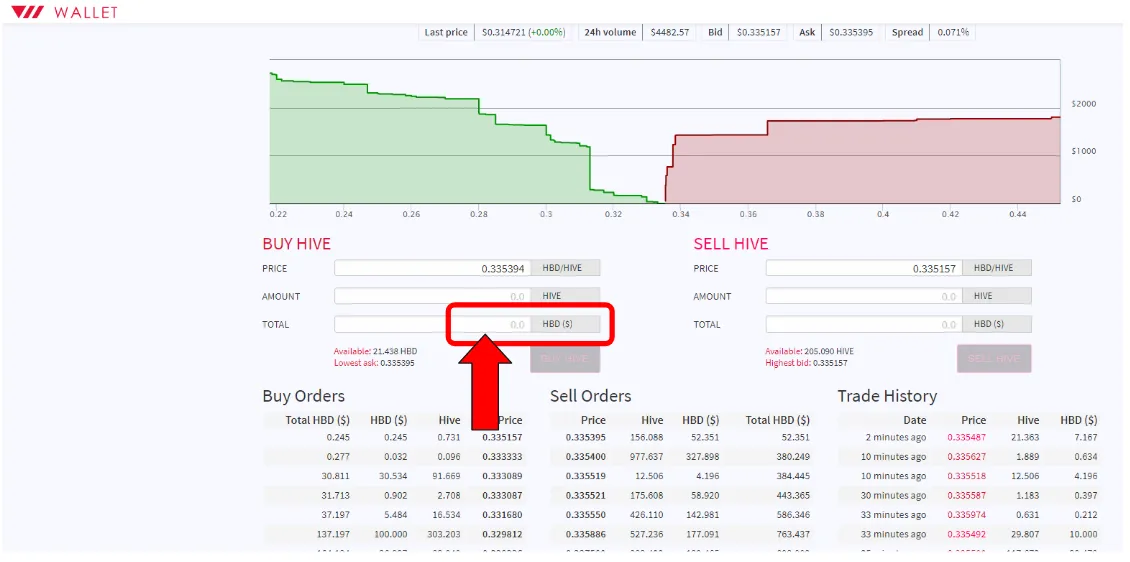
Task: Click the Buy Hive price input field
Action: (x=432, y=268)
